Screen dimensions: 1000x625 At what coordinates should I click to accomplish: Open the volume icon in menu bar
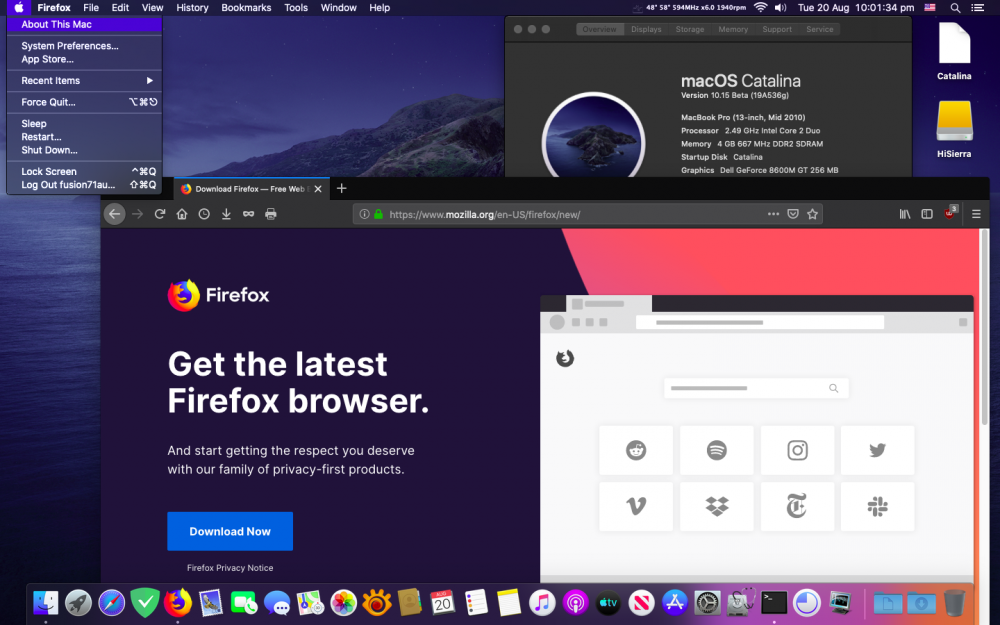point(780,8)
